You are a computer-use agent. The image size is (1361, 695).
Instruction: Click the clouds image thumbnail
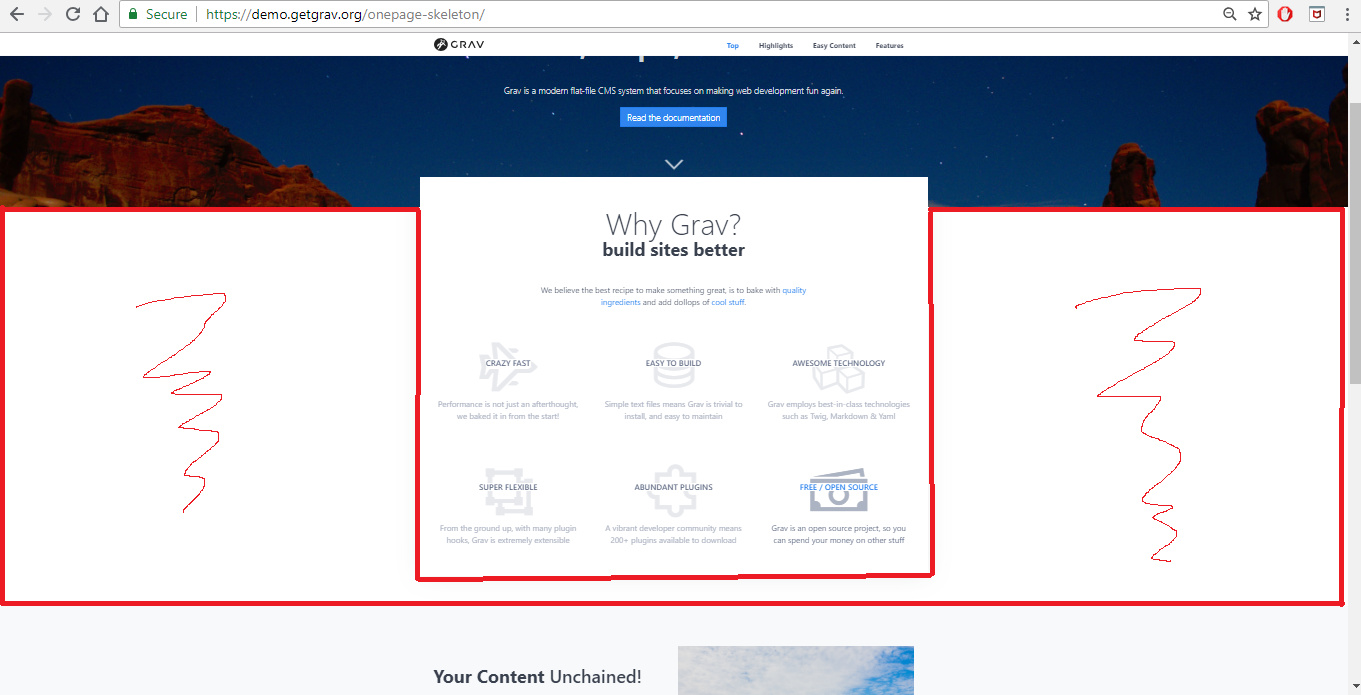tap(796, 670)
